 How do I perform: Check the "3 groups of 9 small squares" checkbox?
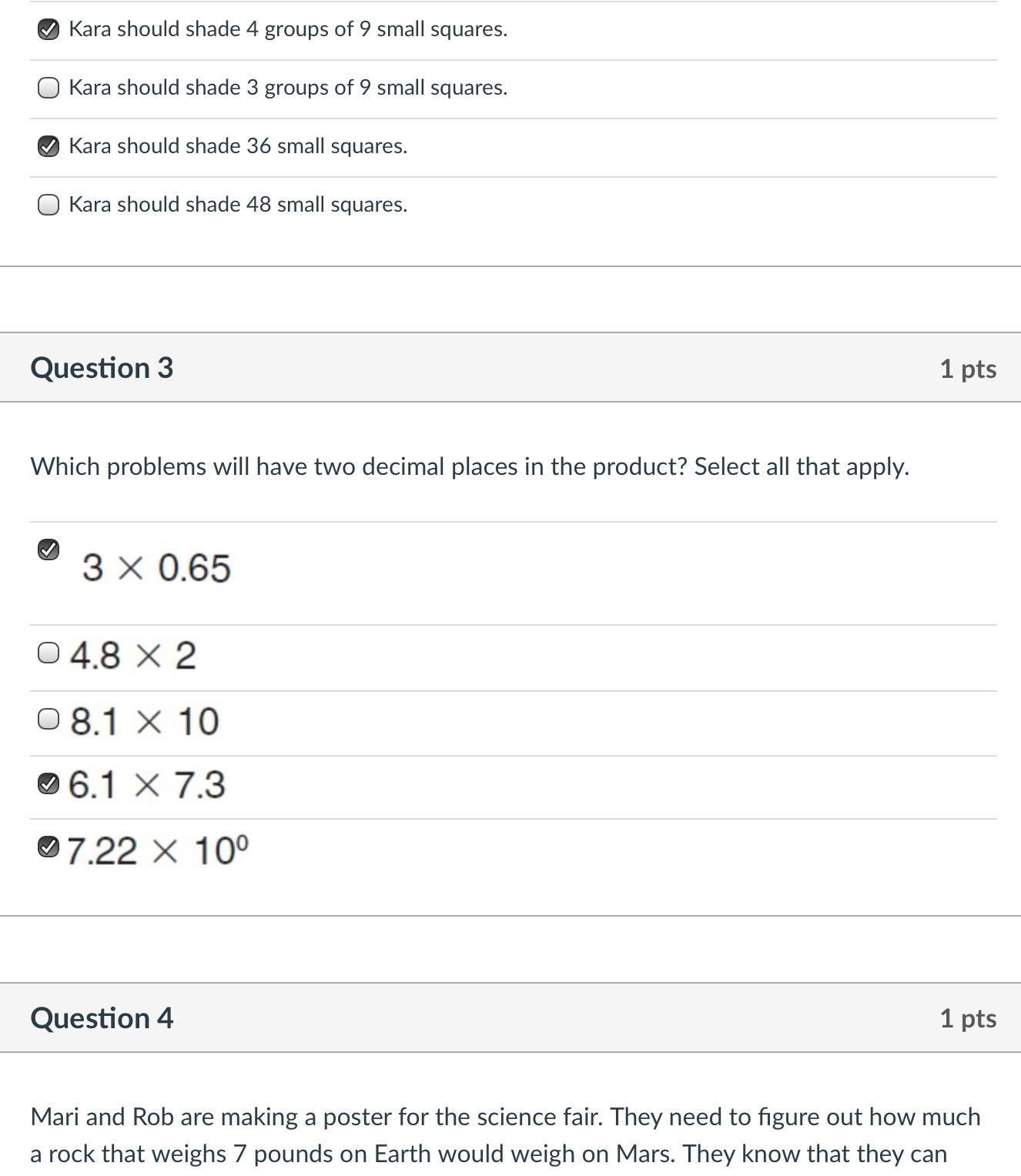pyautogui.click(x=49, y=89)
